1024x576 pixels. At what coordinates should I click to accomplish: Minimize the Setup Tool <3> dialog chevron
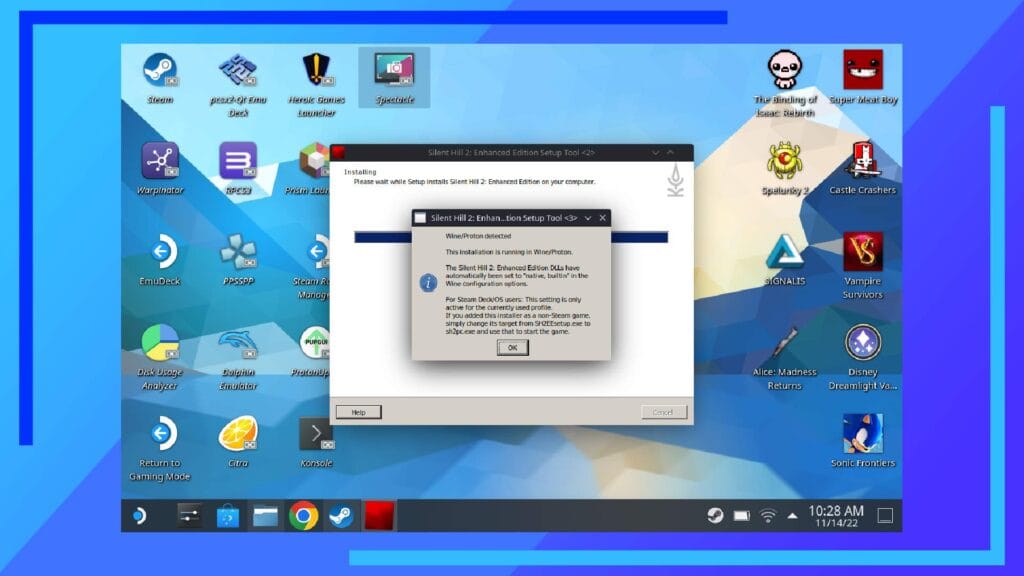[x=588, y=217]
